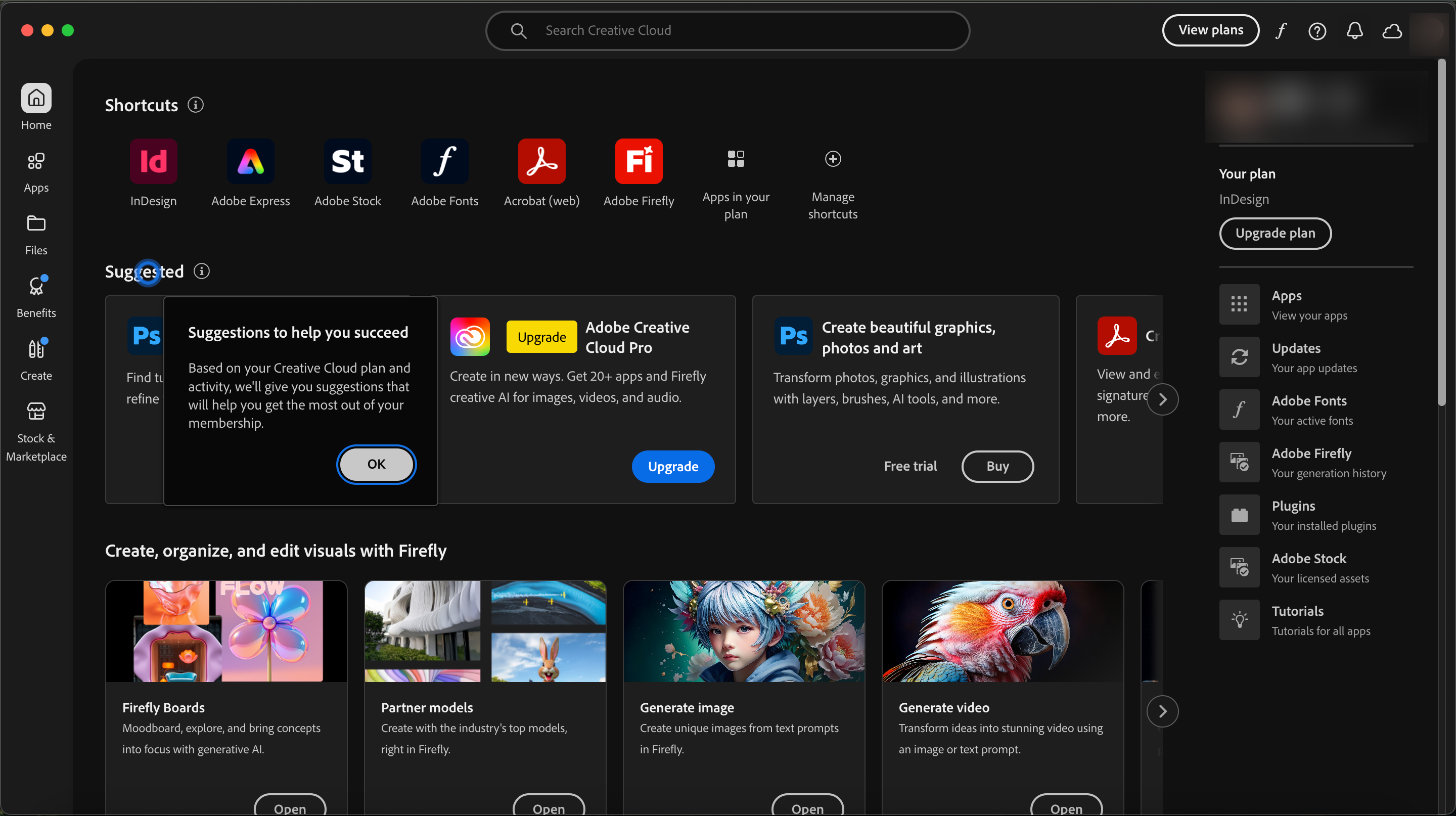Click the notifications bell icon
This screenshot has height=816, width=1456.
coord(1354,30)
